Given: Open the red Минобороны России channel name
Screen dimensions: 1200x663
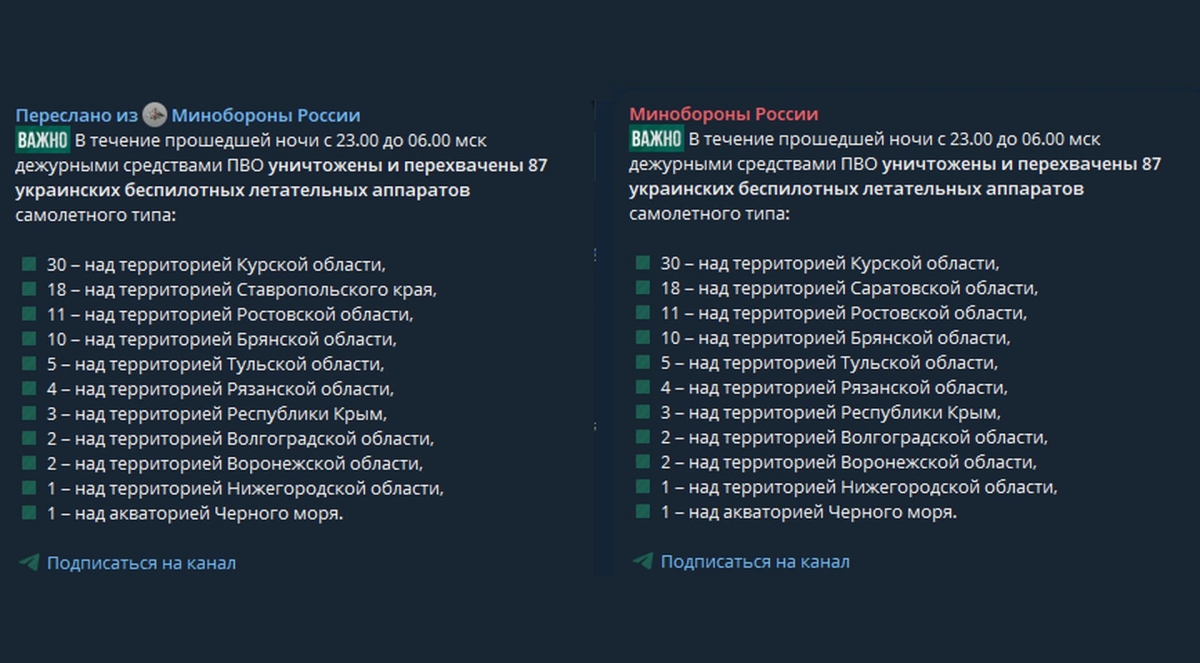Looking at the screenshot, I should click(x=724, y=114).
